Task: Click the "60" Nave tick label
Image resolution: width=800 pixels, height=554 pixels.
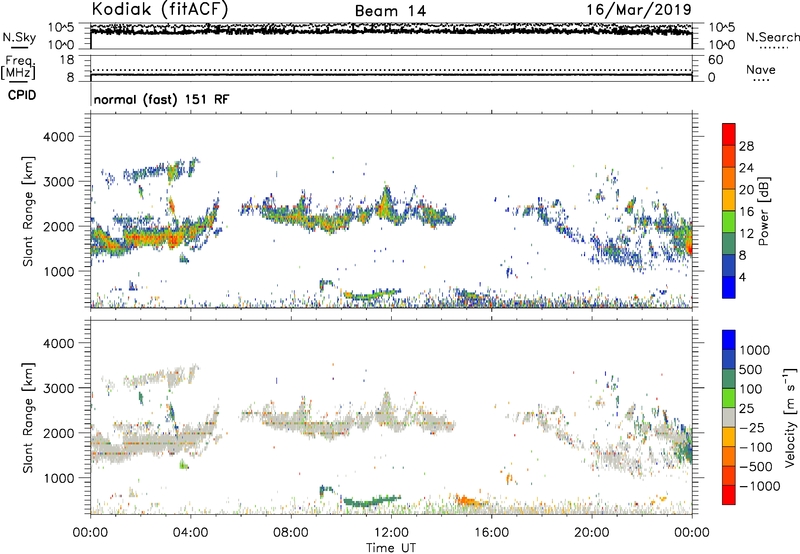Action: 715,60
